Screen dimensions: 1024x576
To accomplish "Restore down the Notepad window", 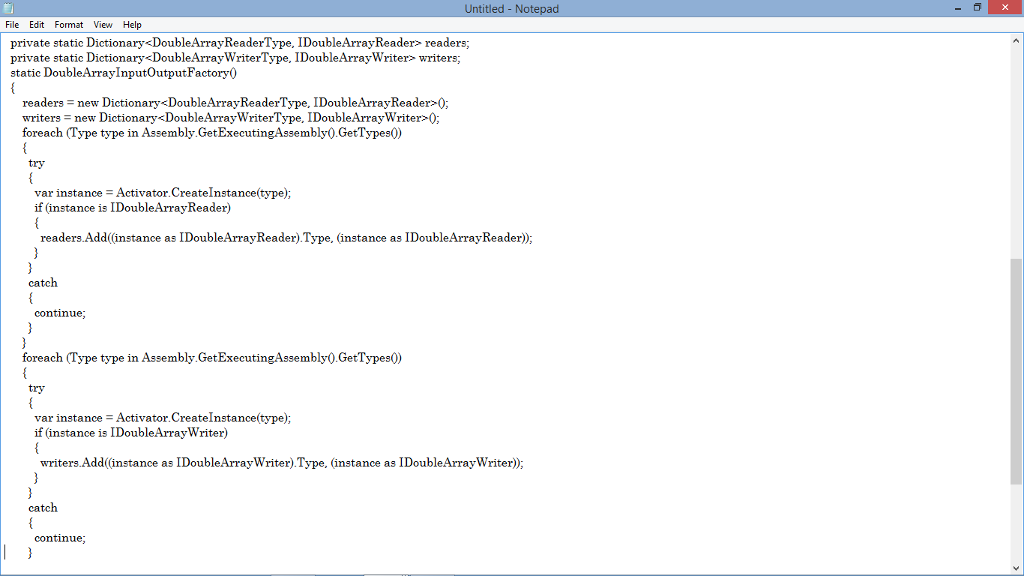I will (x=978, y=8).
